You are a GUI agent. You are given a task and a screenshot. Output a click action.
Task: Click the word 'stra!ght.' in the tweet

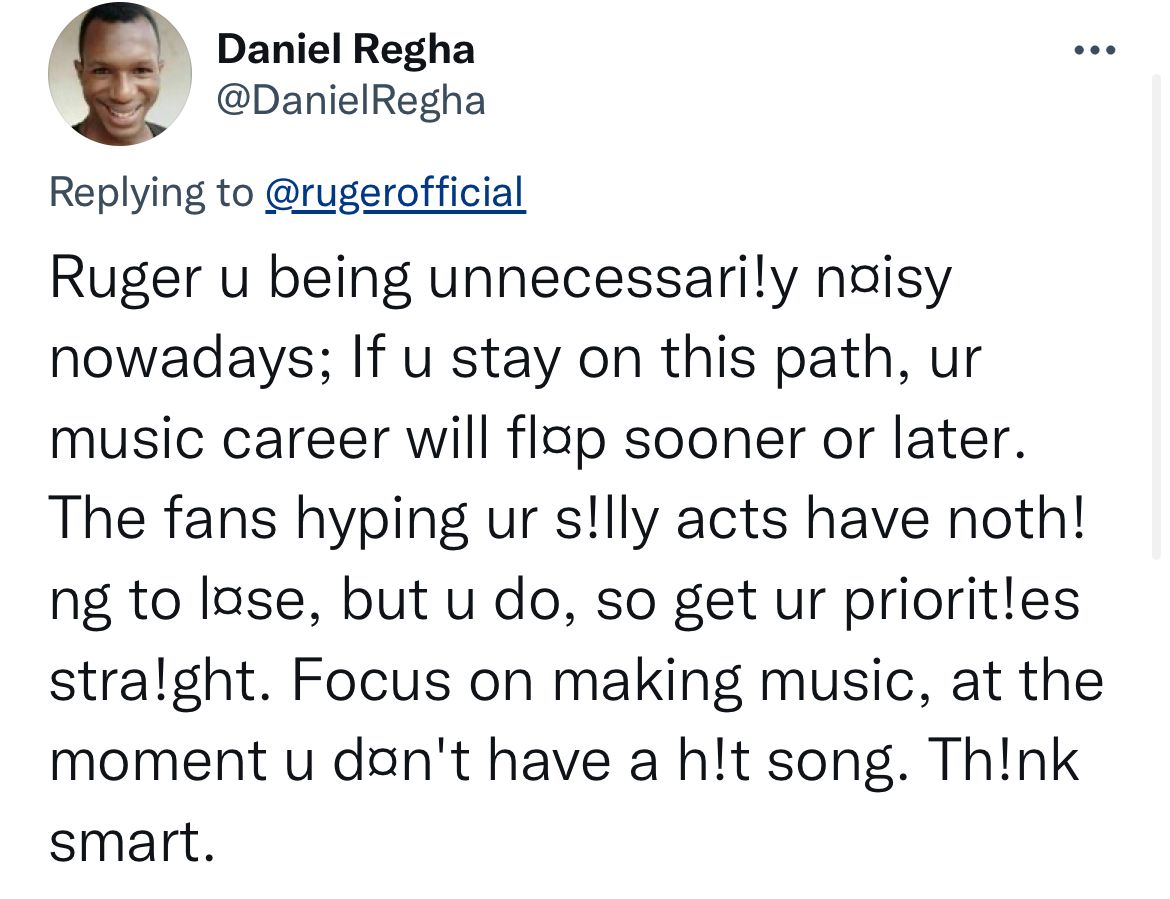(x=160, y=682)
